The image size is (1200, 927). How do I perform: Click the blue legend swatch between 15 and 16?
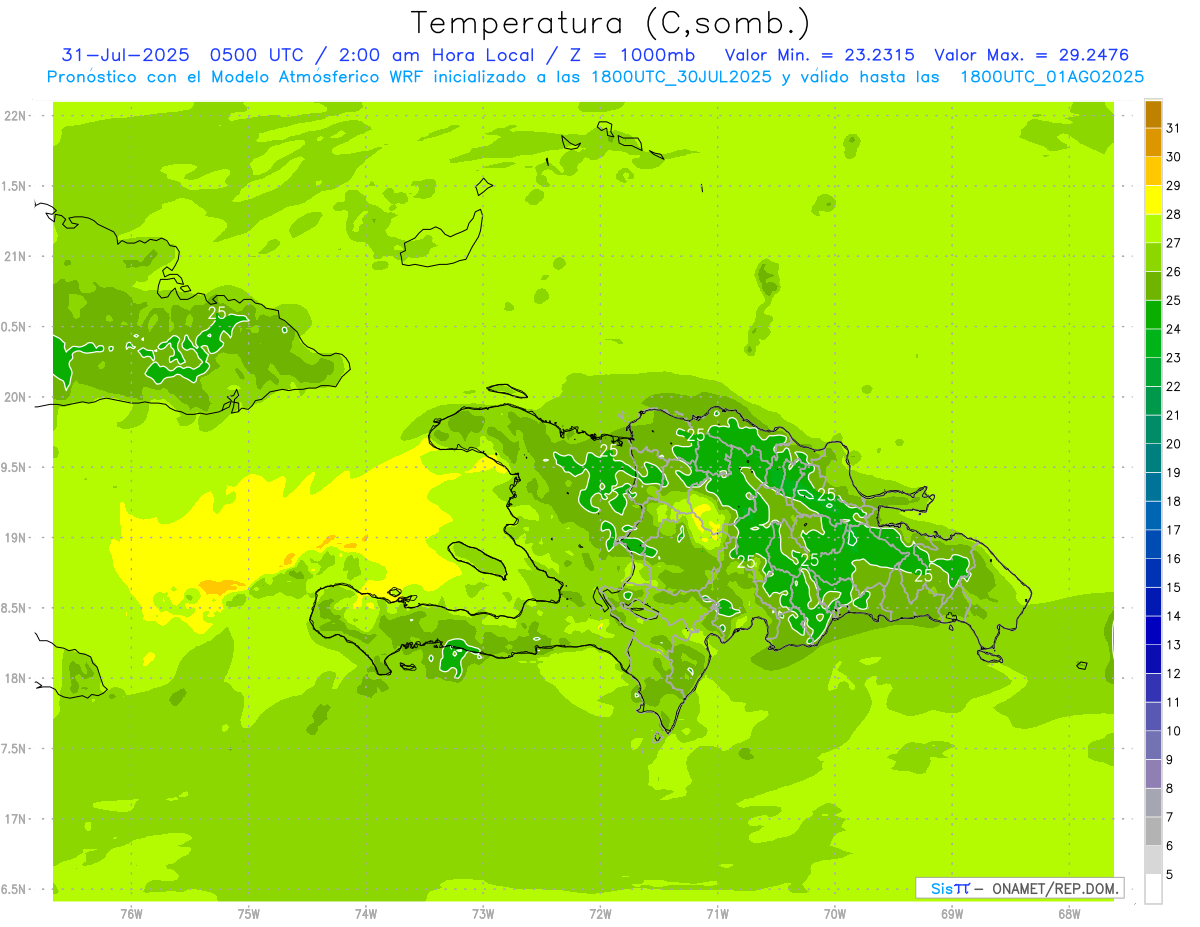(x=1153, y=574)
